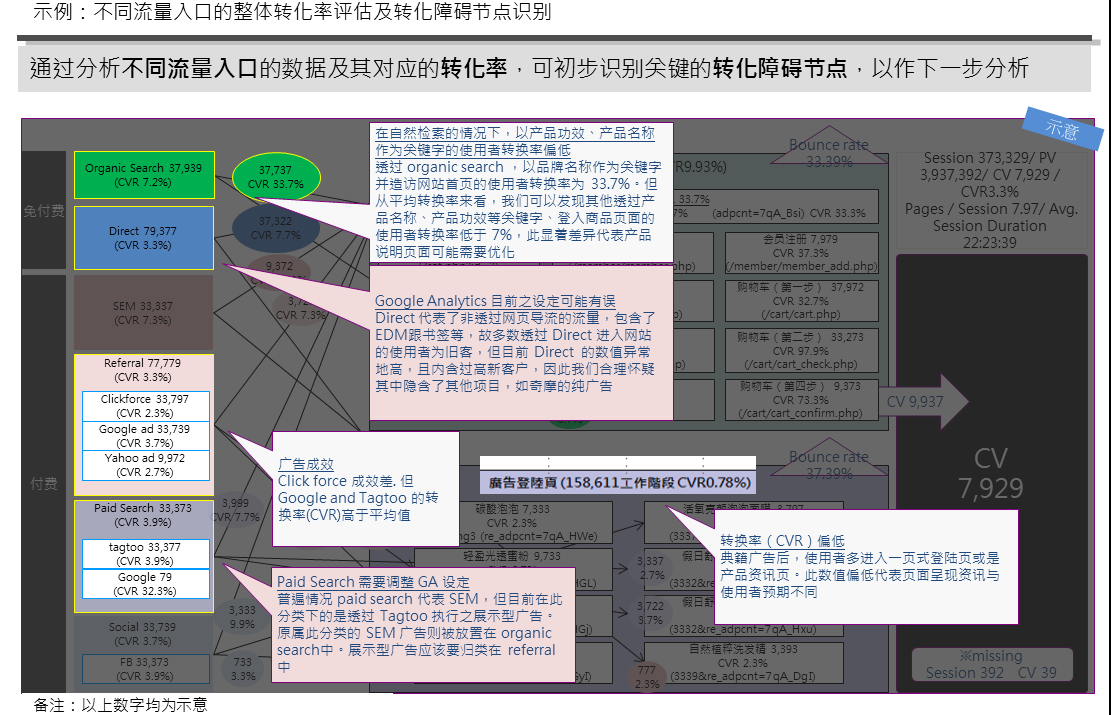The image size is (1111, 715).
Task: Click the Google Analytics 目前之设定可能有误 heading
Action: point(495,301)
